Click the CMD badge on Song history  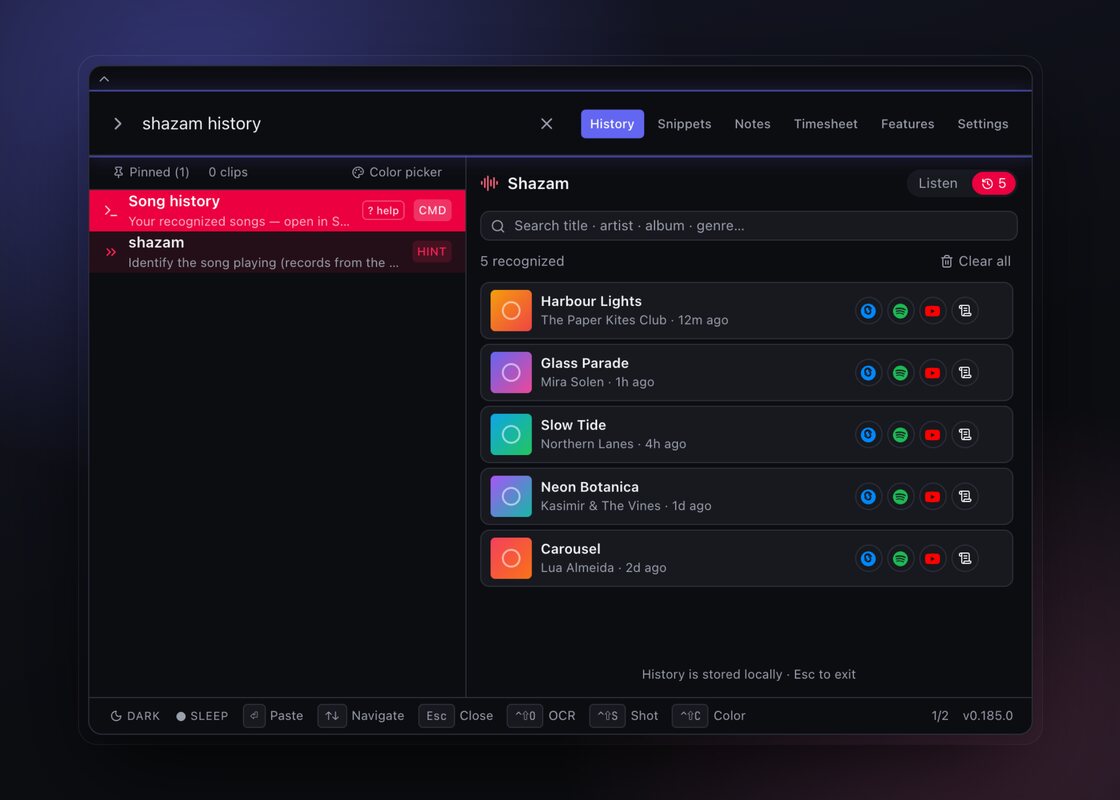coord(432,211)
